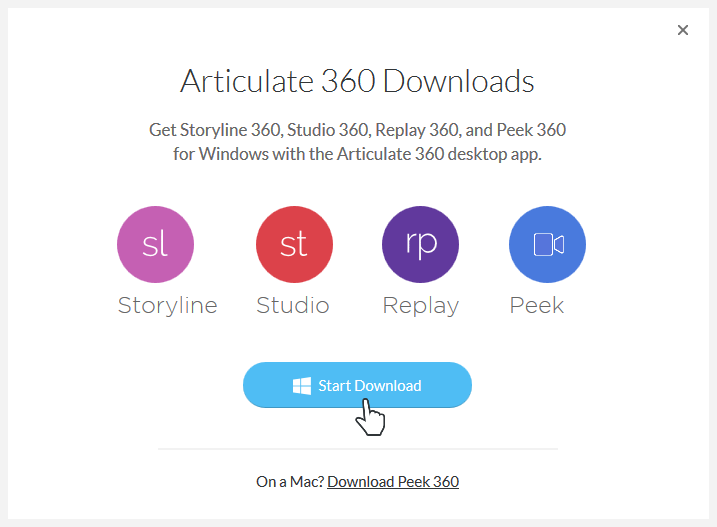This screenshot has height=527, width=717.
Task: Click the 'for Windows with the Articulate 360' line
Action: click(x=357, y=154)
